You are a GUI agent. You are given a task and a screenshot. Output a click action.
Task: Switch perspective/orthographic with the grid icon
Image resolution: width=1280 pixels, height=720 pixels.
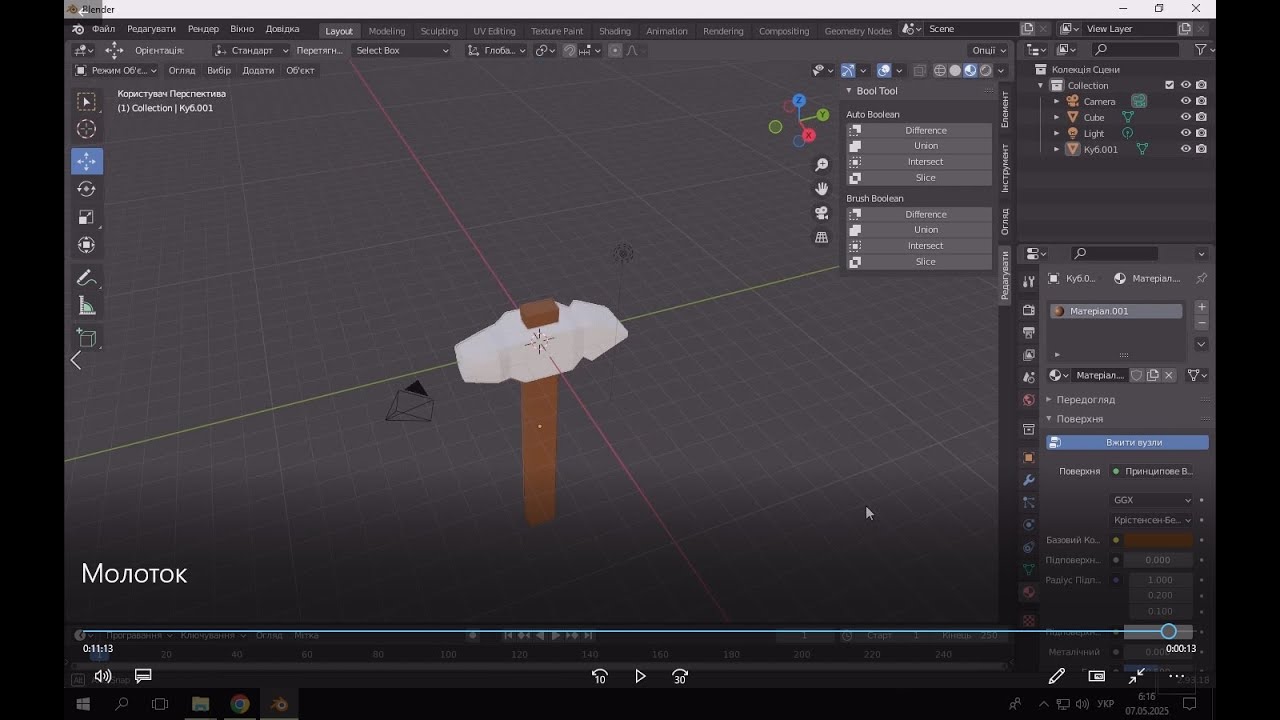[x=822, y=237]
